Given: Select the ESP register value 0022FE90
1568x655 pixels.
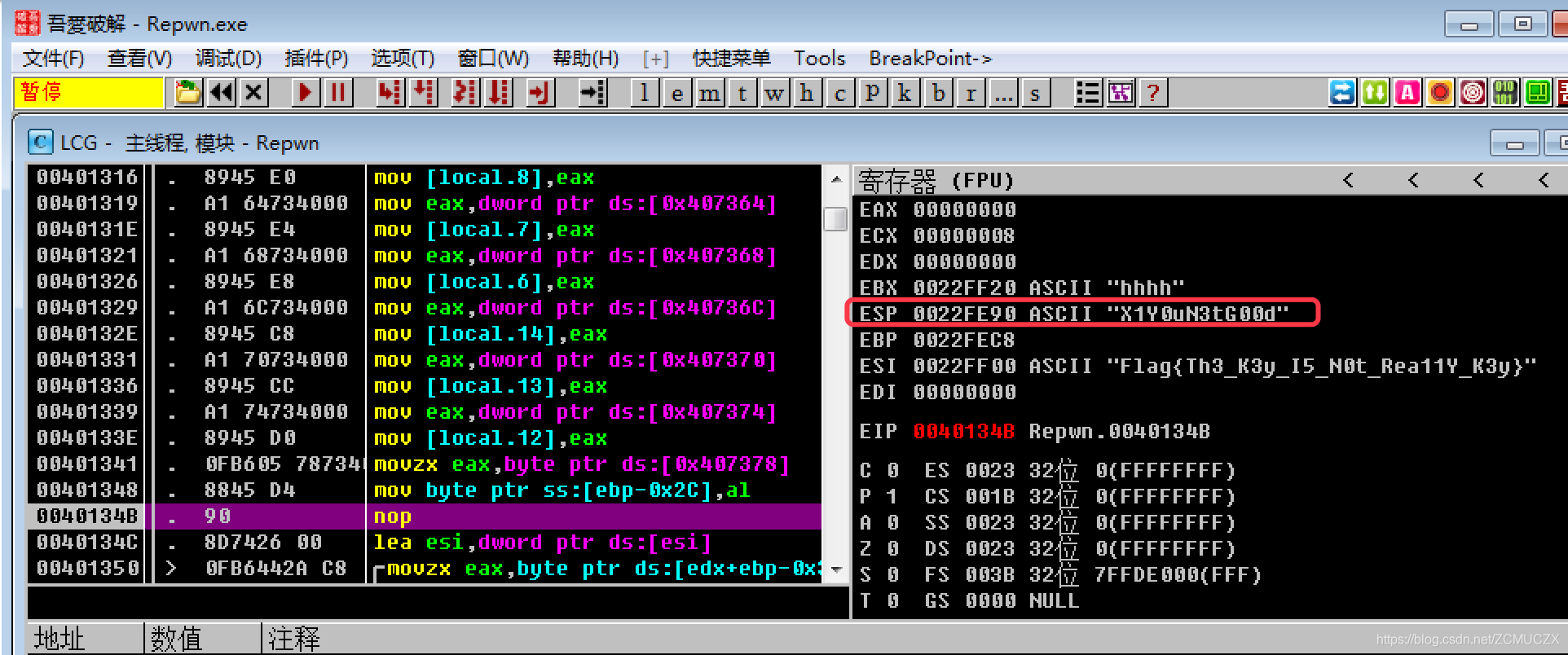Looking at the screenshot, I should (964, 314).
